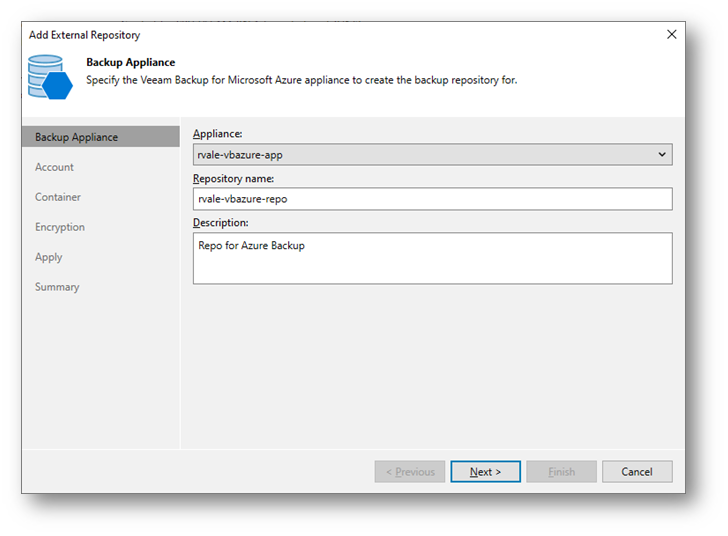Switch to the Encryption wizard step
The image size is (728, 536).
click(x=60, y=227)
